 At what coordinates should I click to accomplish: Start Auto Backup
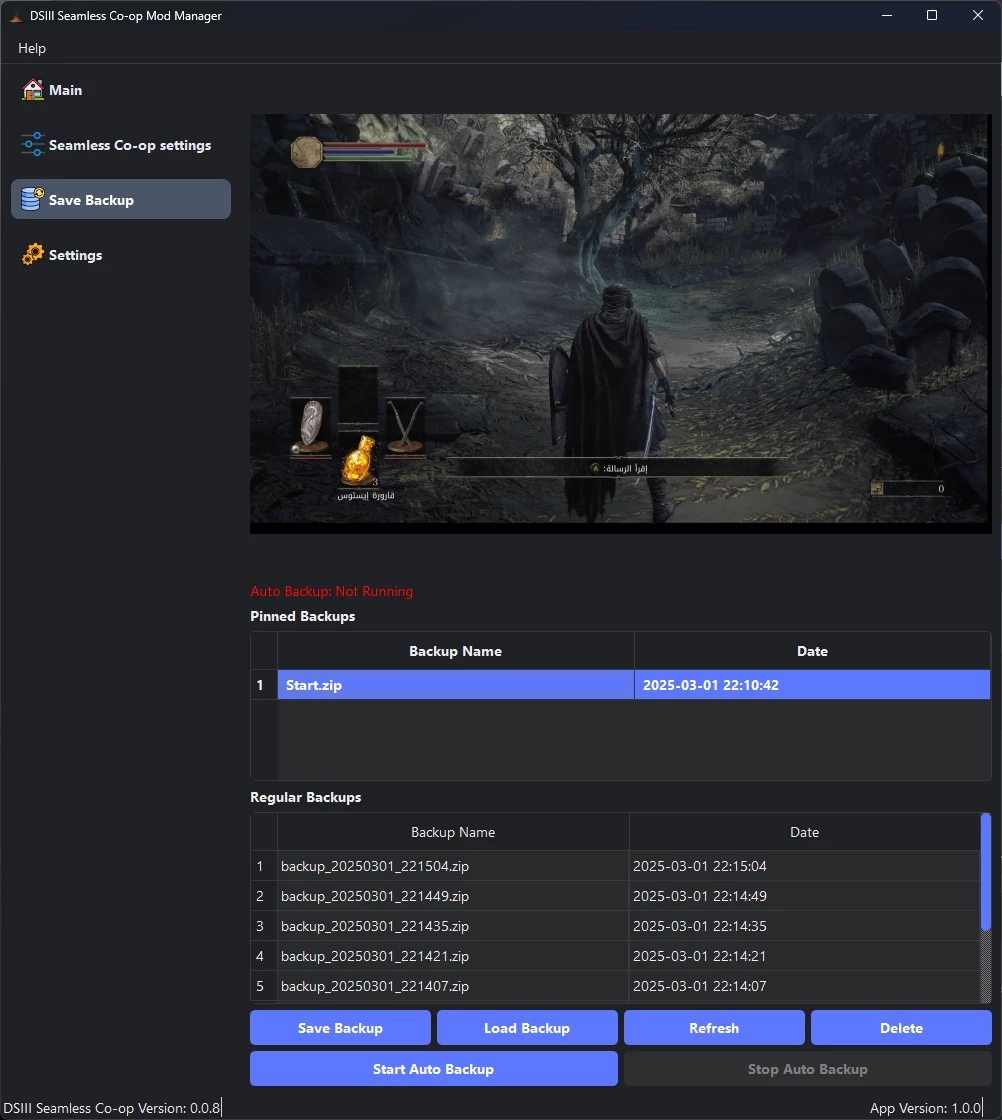tap(434, 1069)
